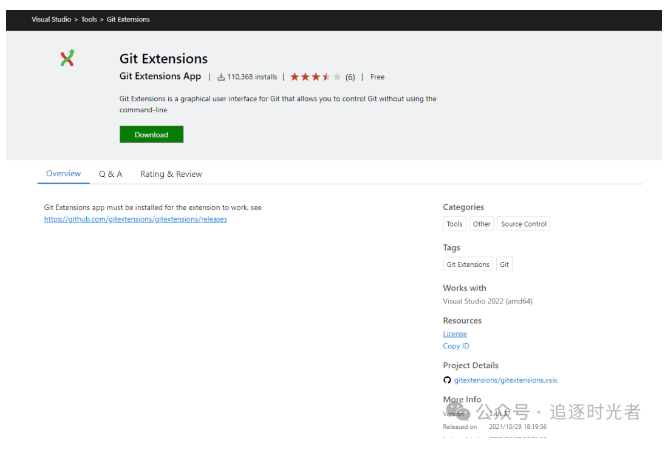Click the Git Extensions logo icon
666x457 pixels.
click(x=67, y=58)
